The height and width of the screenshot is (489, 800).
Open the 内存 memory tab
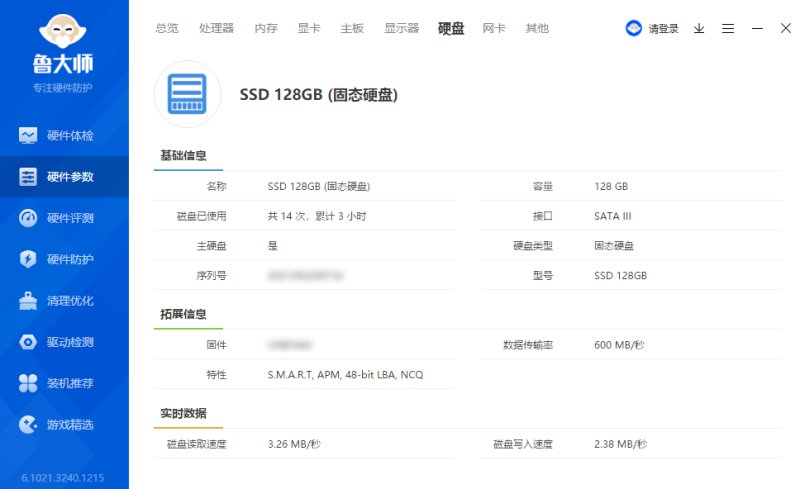tap(266, 28)
